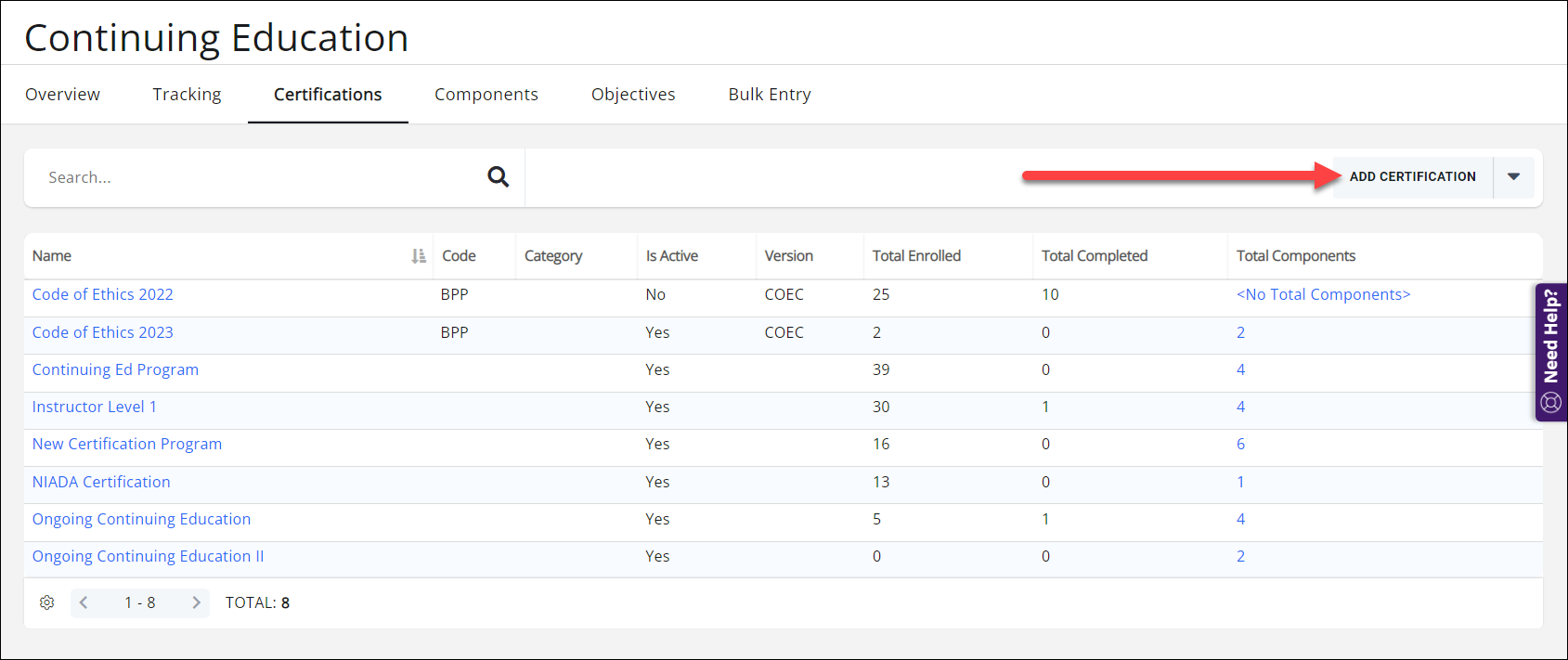Switch to the Tracking tab
Image resolution: width=1568 pixels, height=660 pixels.
pyautogui.click(x=187, y=95)
